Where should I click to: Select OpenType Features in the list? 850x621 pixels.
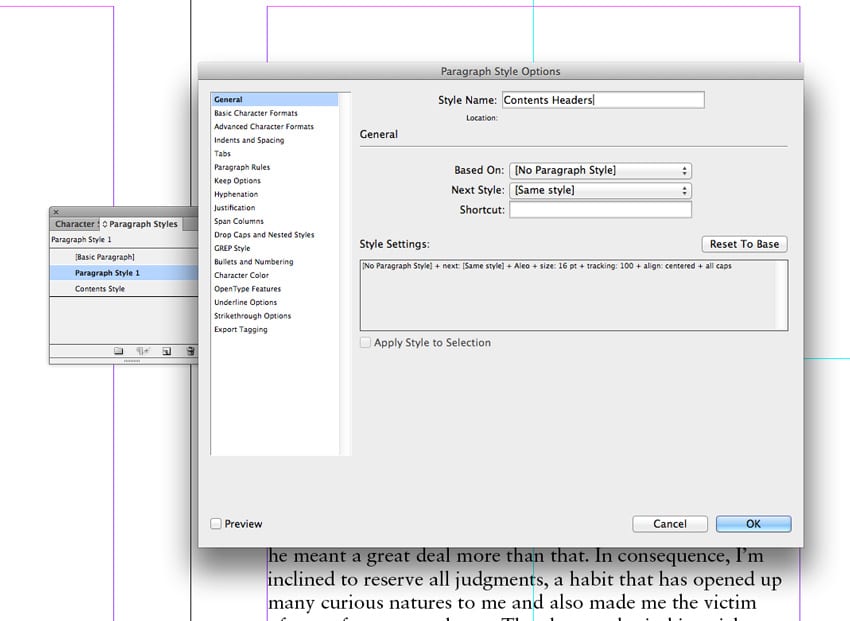247,289
